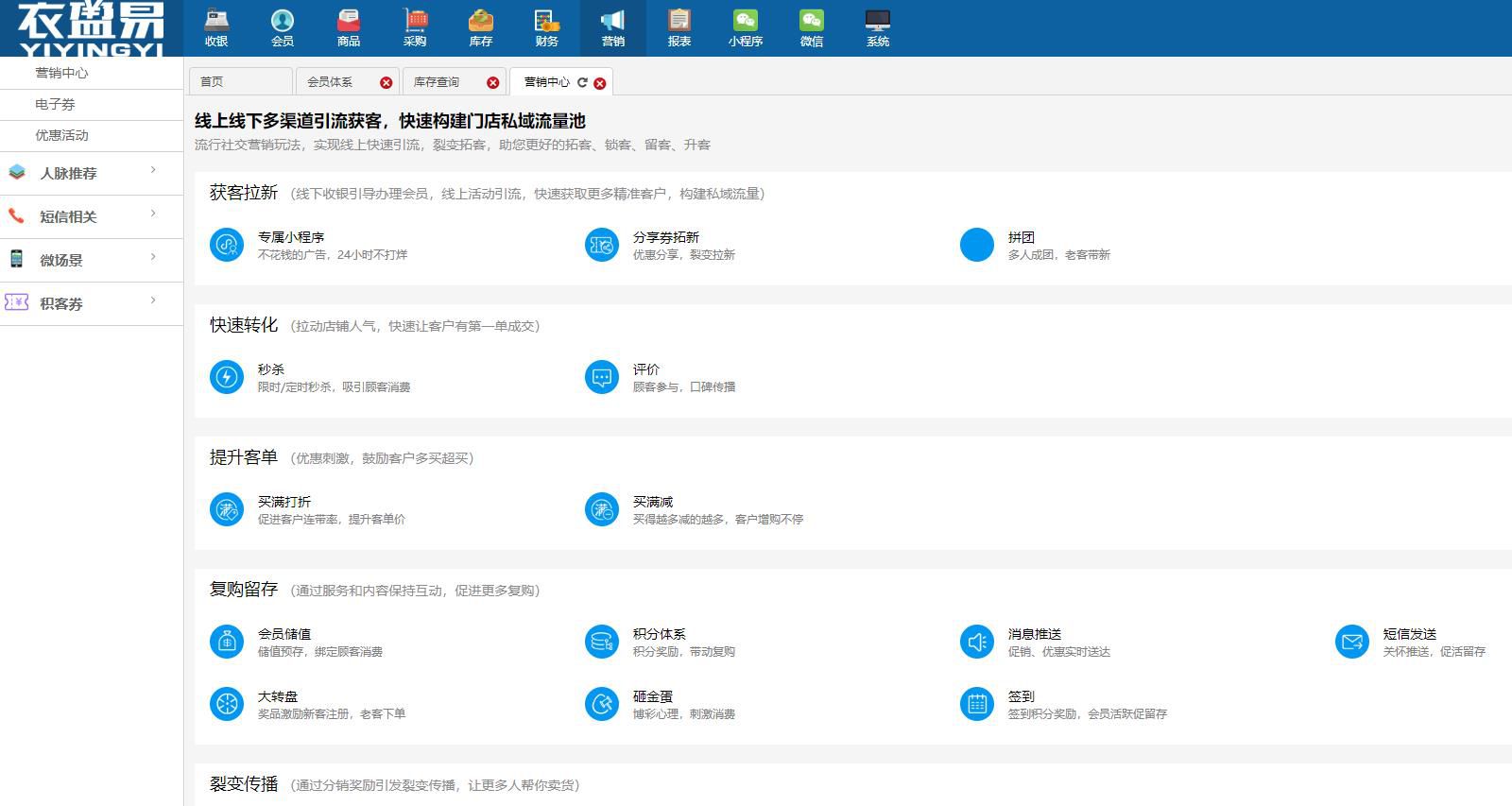Select the 秒杀 flash sale icon
This screenshot has height=806, width=1512.
227,377
